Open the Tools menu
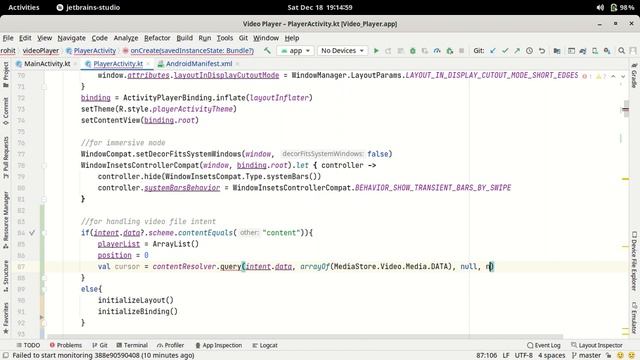The image size is (640, 360). click(x=224, y=38)
